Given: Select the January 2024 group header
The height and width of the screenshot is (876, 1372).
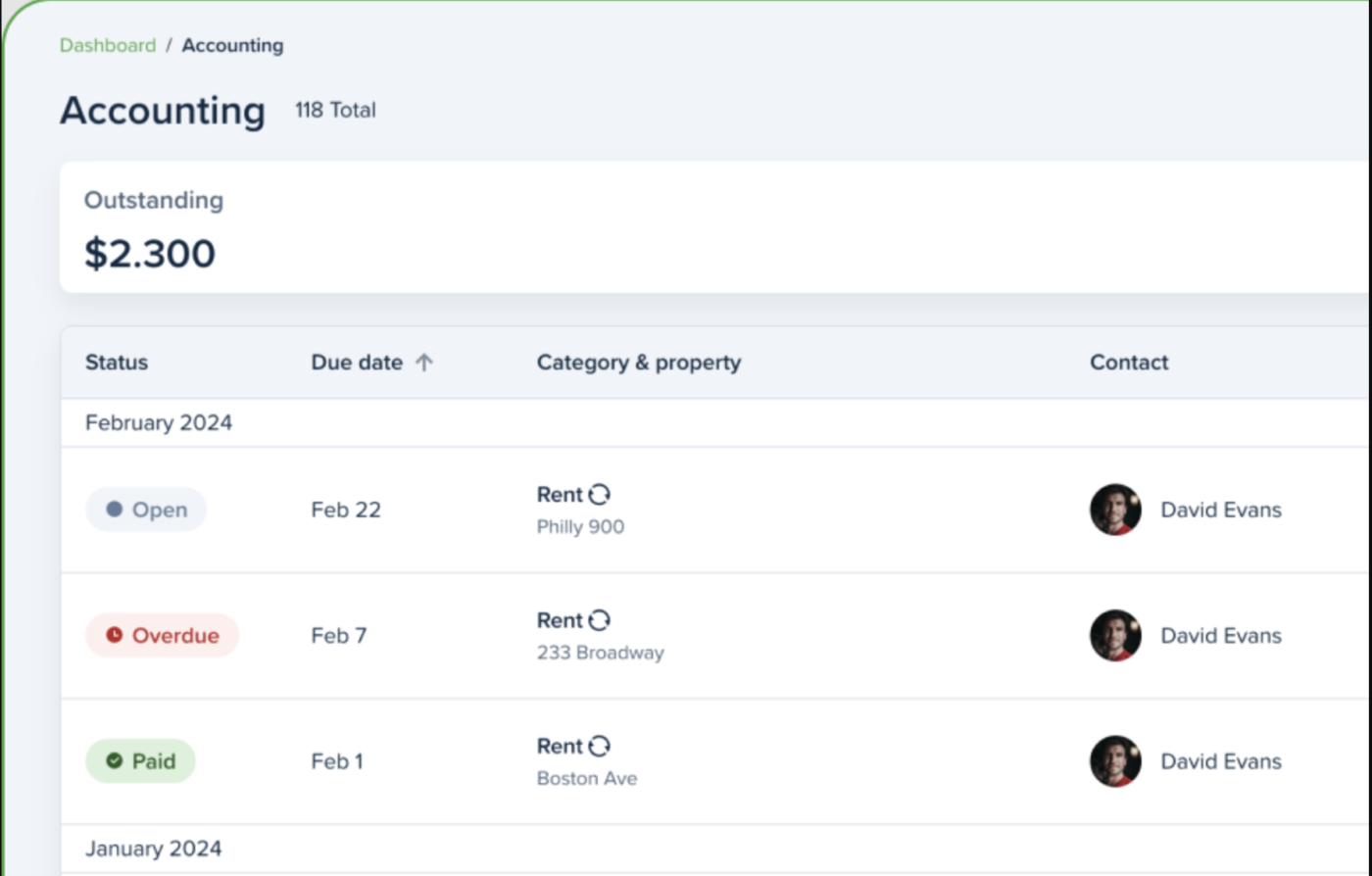Looking at the screenshot, I should pos(153,849).
